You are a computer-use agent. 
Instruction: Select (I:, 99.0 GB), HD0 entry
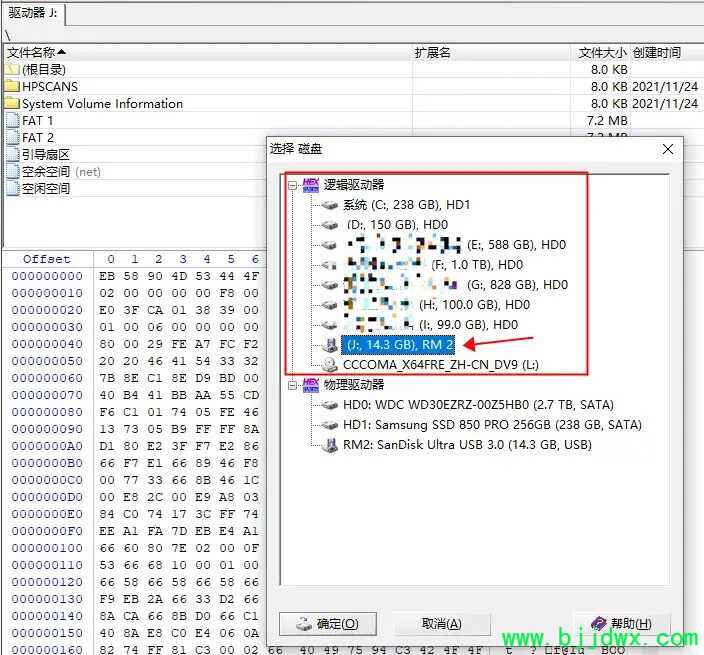point(468,325)
